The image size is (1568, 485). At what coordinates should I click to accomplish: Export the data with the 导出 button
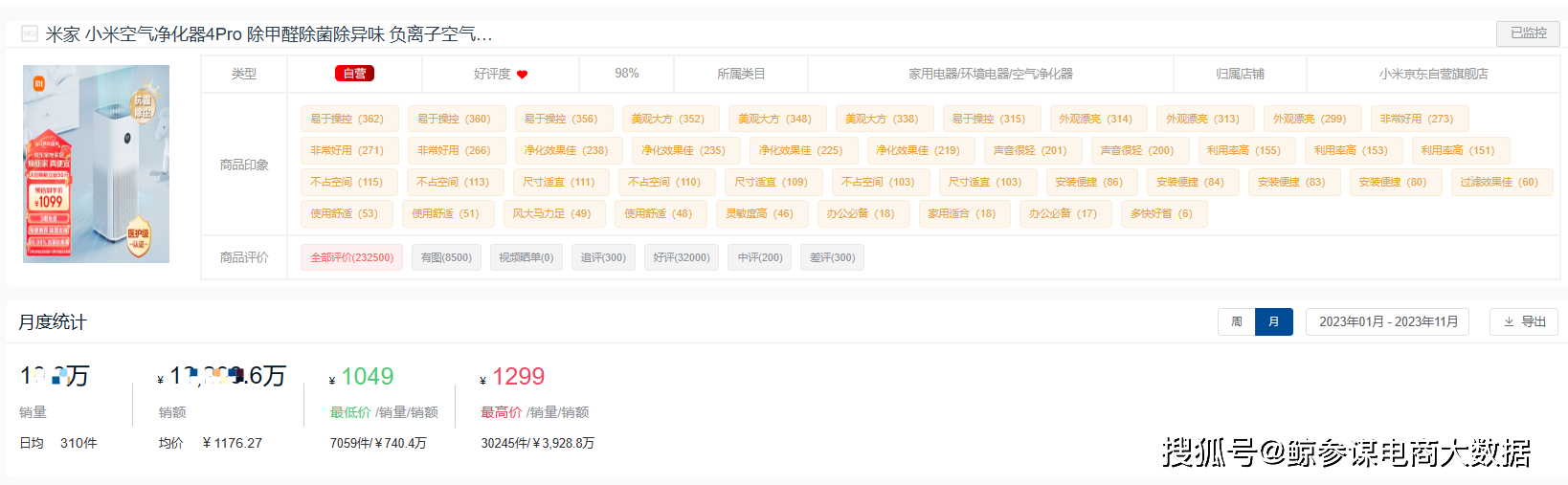pos(1524,321)
